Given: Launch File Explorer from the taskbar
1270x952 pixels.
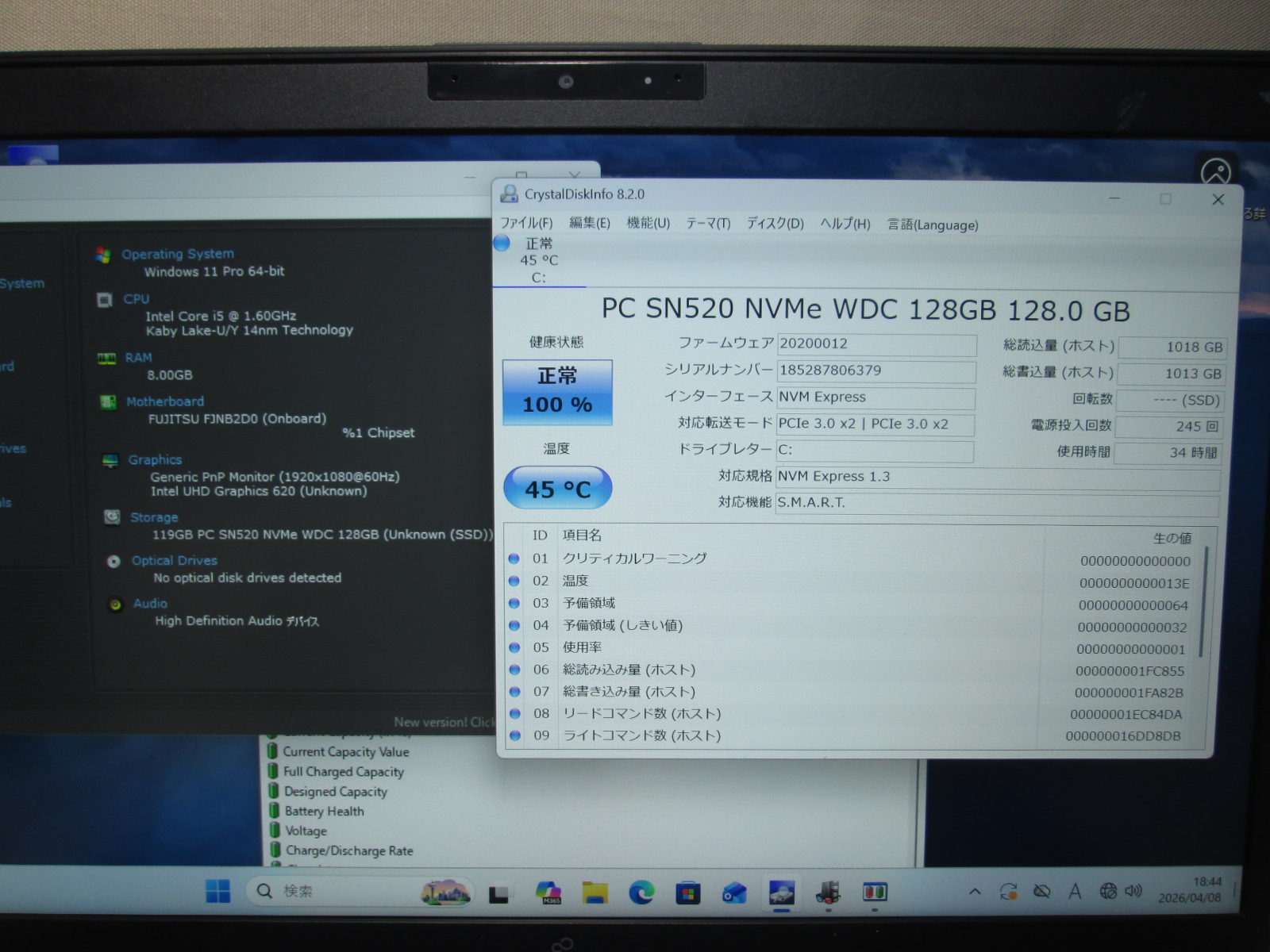Looking at the screenshot, I should 595,893.
